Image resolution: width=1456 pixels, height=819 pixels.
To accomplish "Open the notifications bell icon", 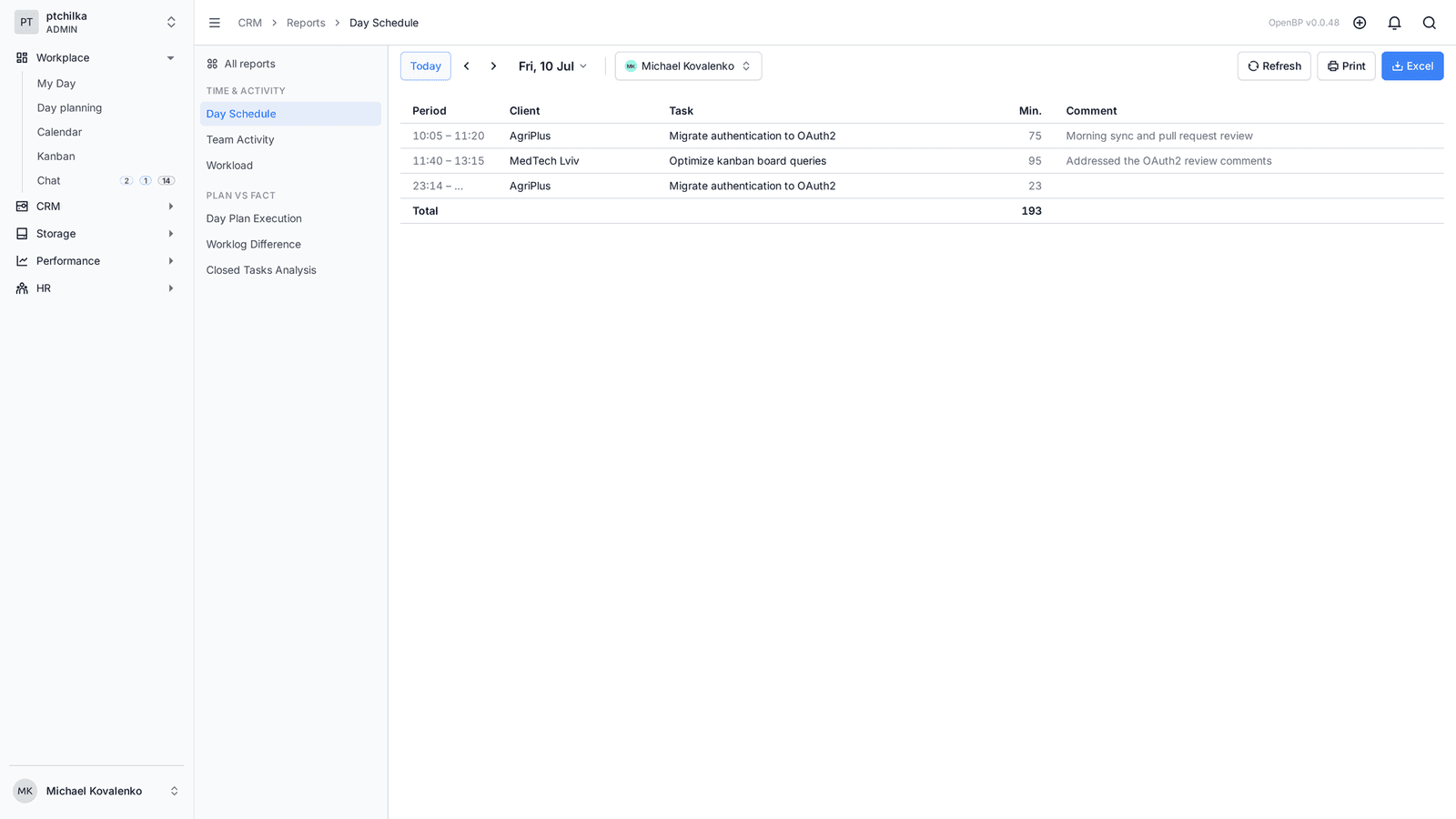I will pyautogui.click(x=1394, y=23).
